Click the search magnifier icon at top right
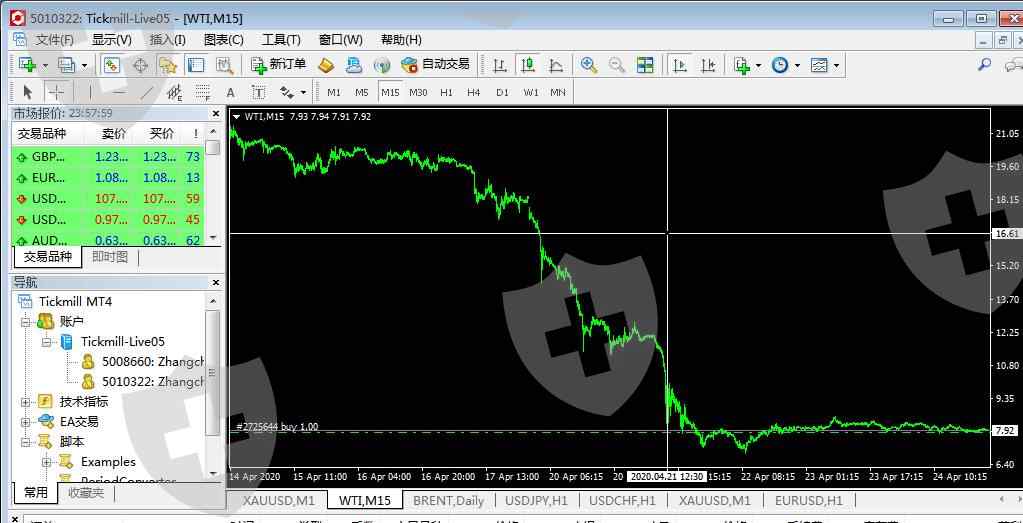Viewport: 1023px width, 523px height. coord(984,65)
